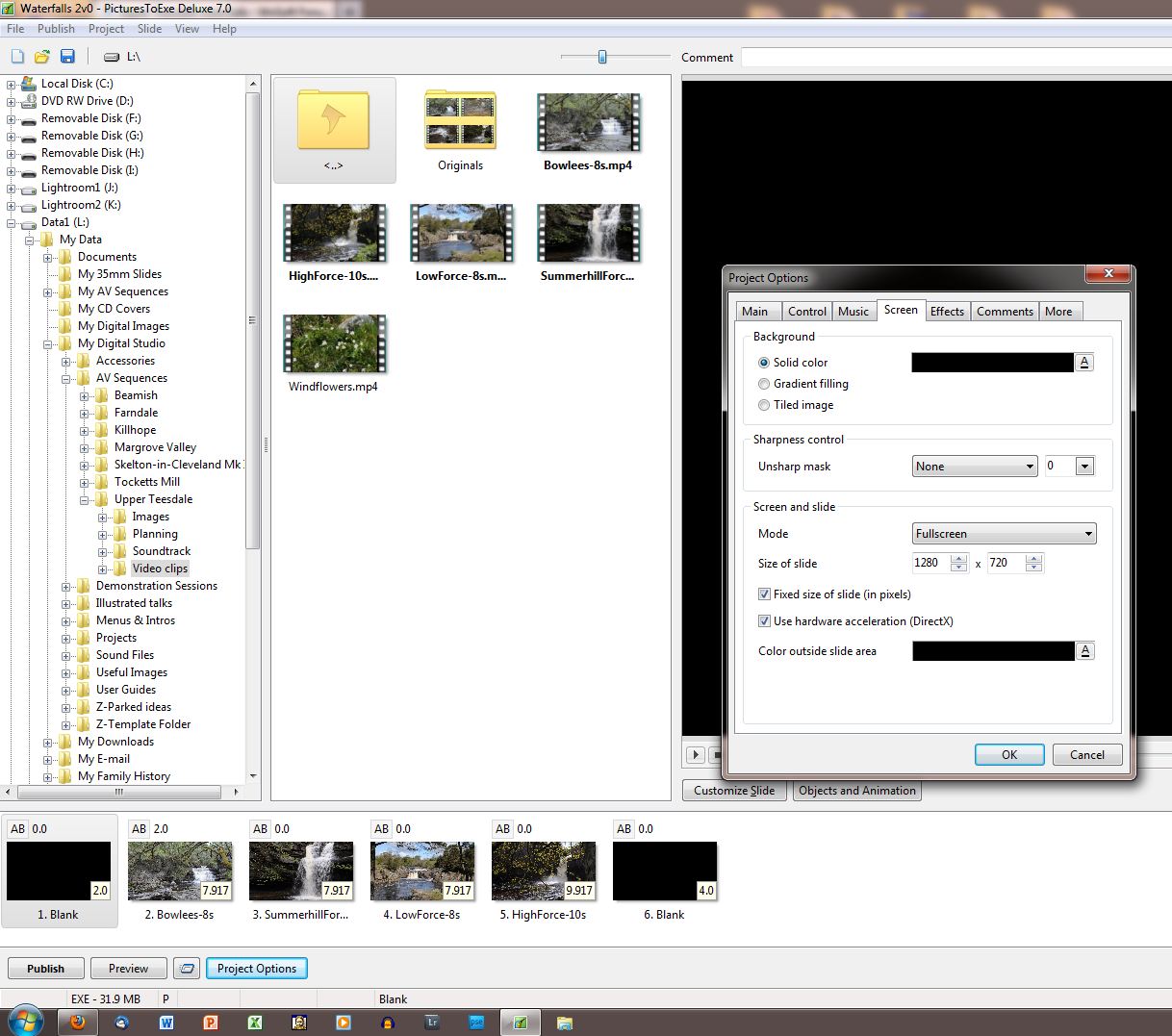Toggle Use hardware acceleration (DirectX)
1172x1036 pixels.
click(x=764, y=621)
